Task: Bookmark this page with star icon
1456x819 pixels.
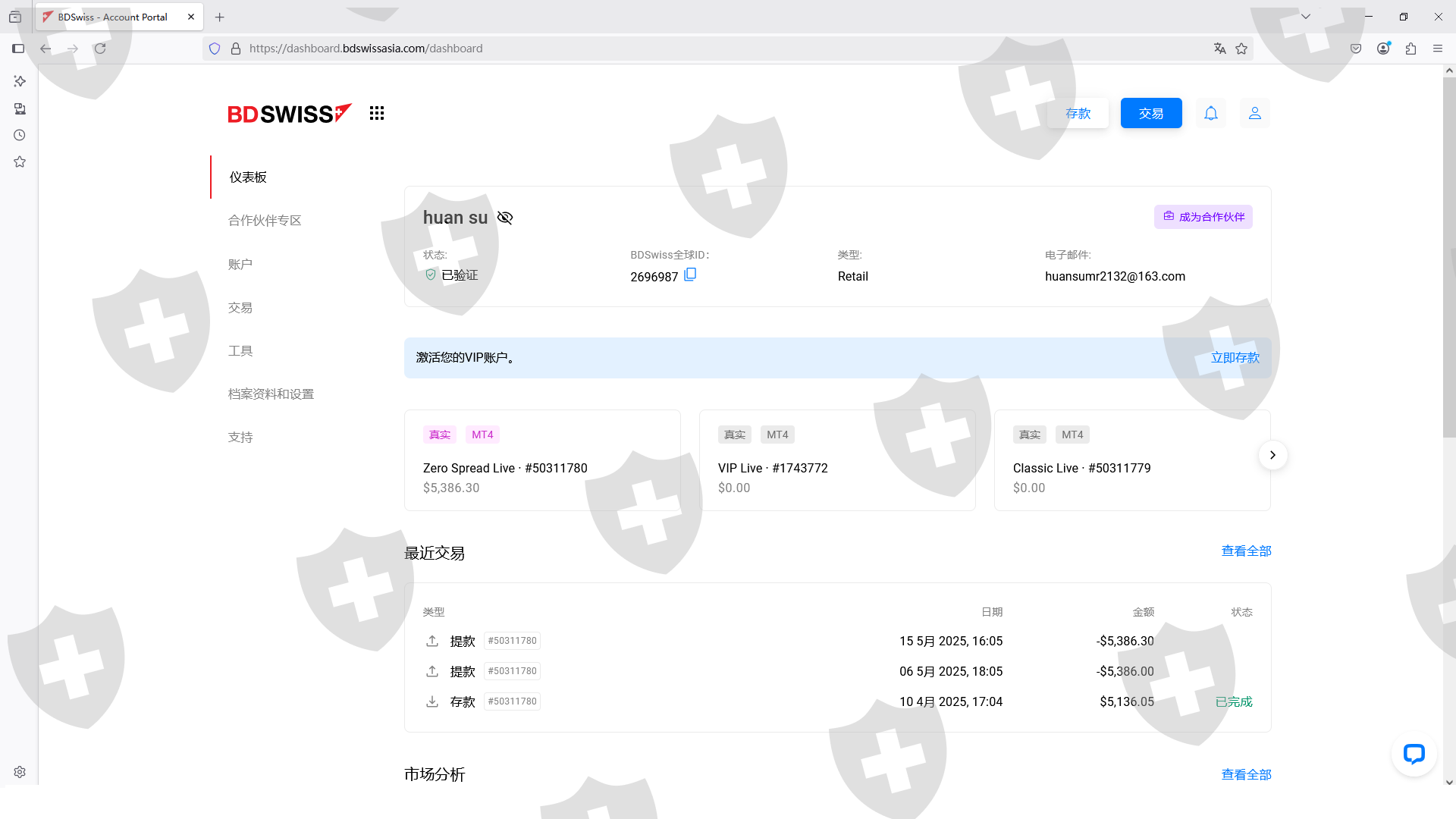Action: point(1241,49)
